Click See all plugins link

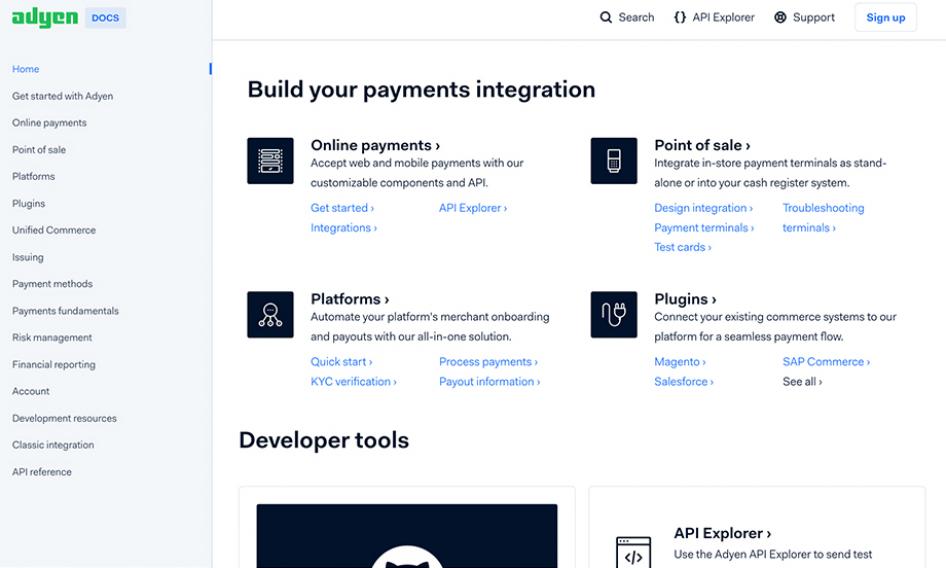click(802, 381)
